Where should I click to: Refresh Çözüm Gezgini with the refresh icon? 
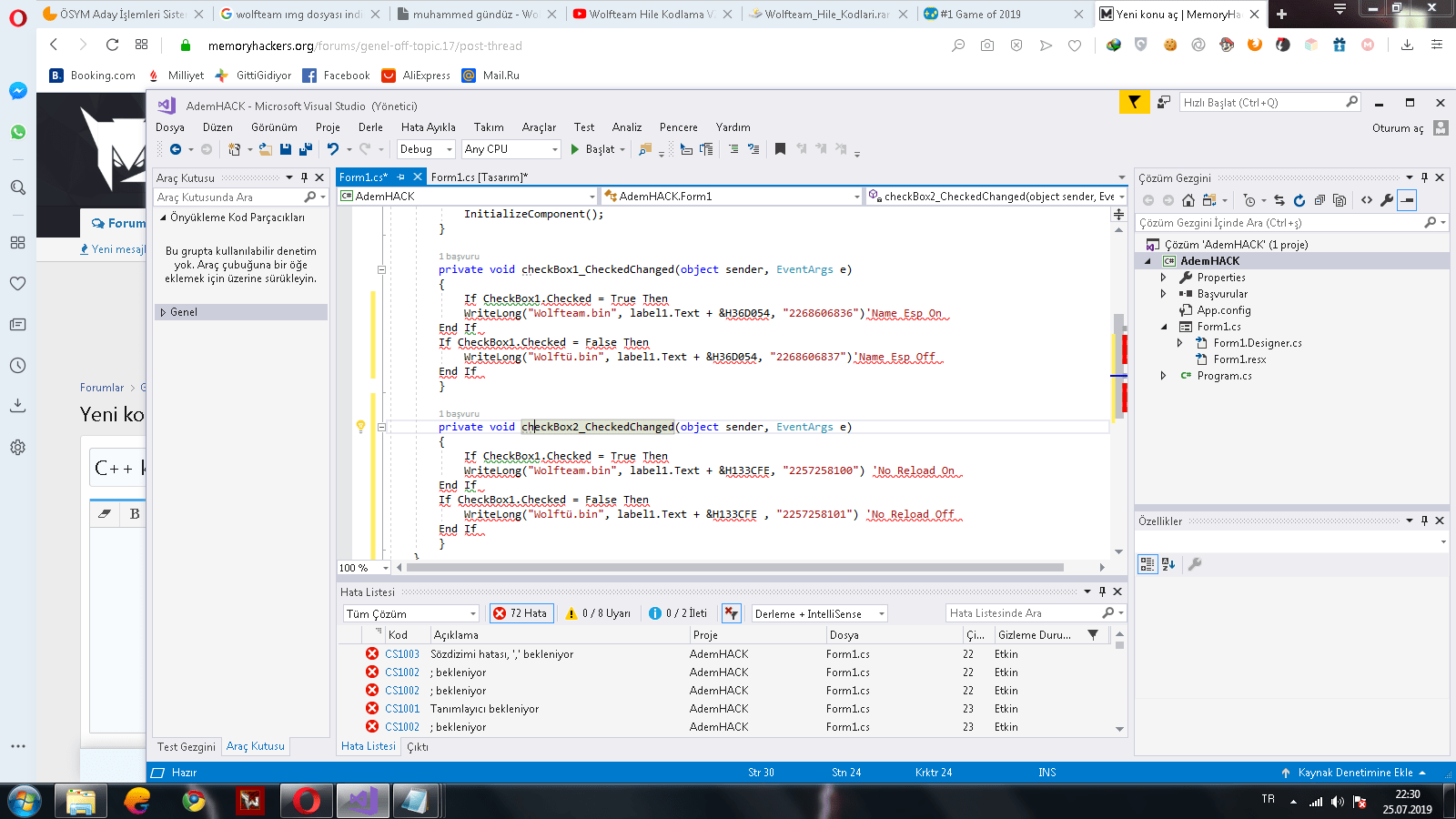point(1299,200)
